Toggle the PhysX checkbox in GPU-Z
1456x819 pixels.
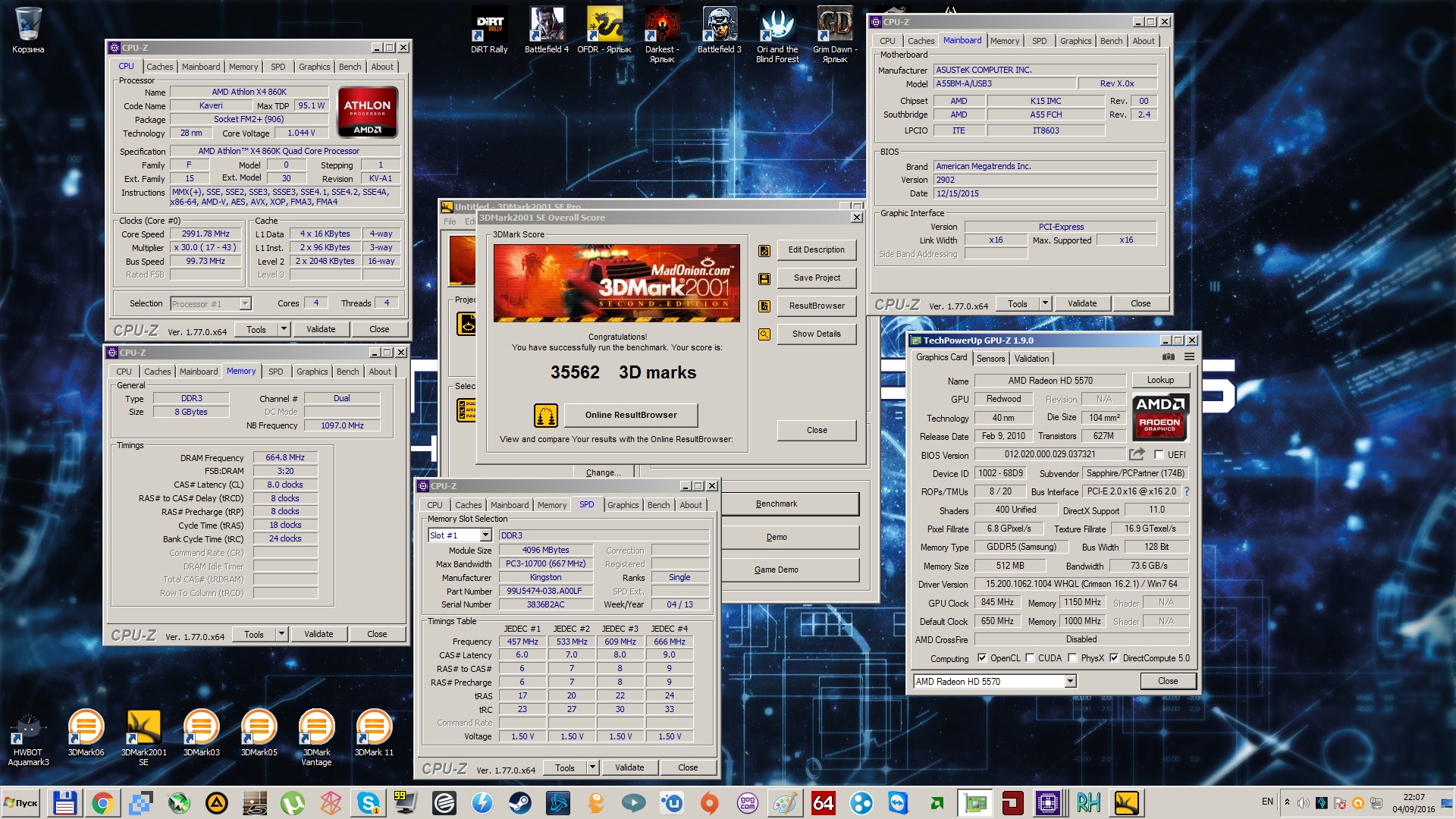click(x=1072, y=658)
